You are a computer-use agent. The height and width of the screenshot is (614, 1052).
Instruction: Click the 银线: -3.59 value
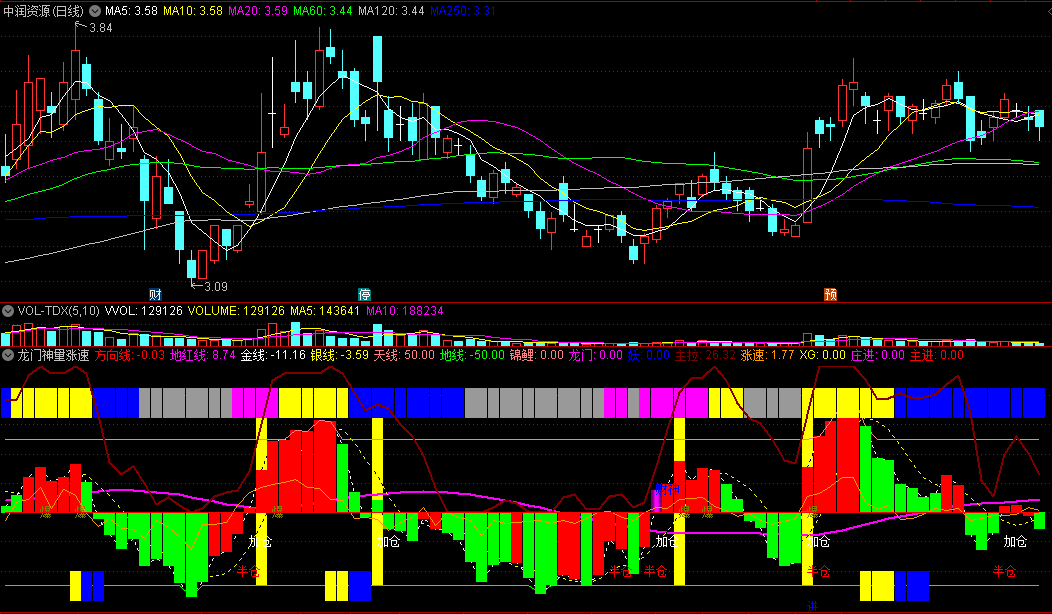[339, 355]
